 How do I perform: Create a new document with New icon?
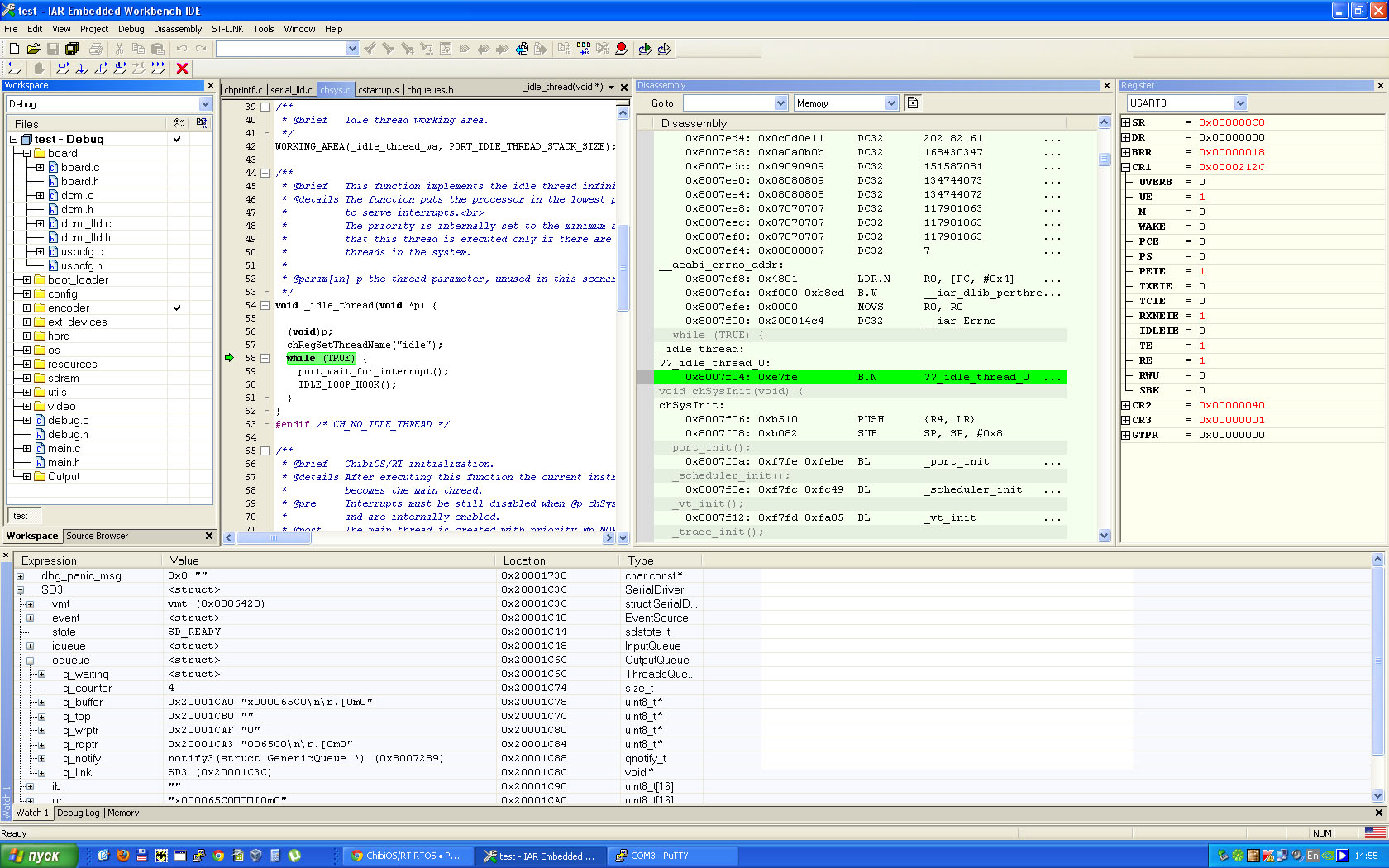coord(14,49)
